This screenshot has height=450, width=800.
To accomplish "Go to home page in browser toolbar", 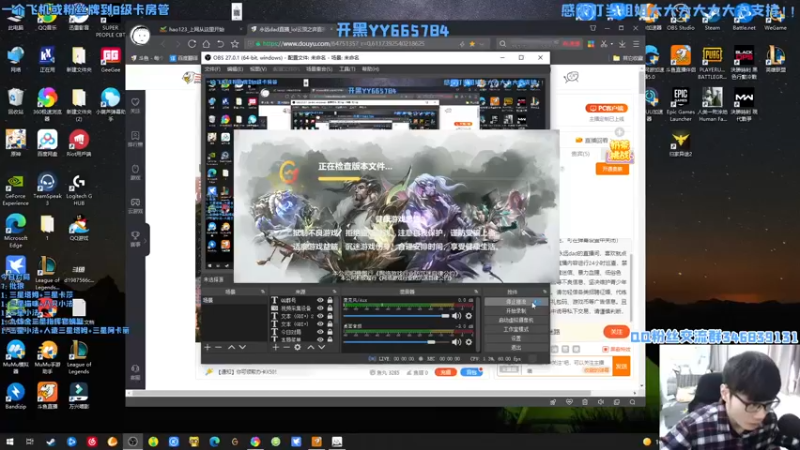I will (x=206, y=44).
